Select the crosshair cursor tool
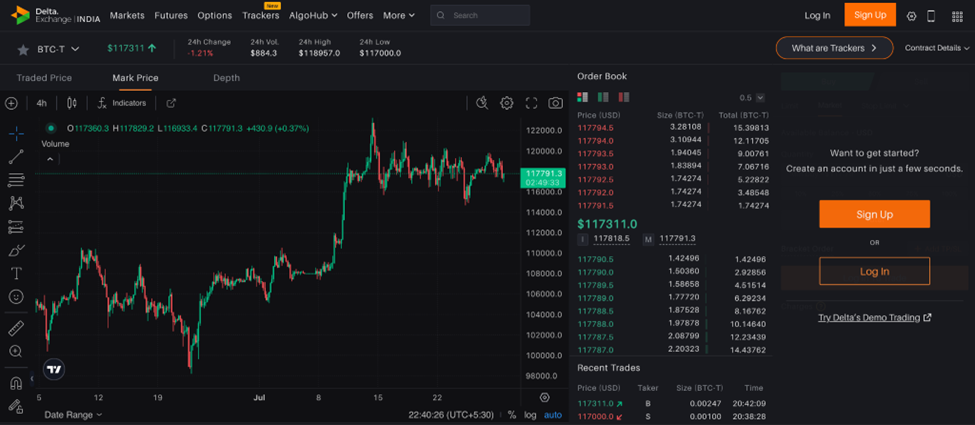The width and height of the screenshot is (975, 425). (x=16, y=133)
